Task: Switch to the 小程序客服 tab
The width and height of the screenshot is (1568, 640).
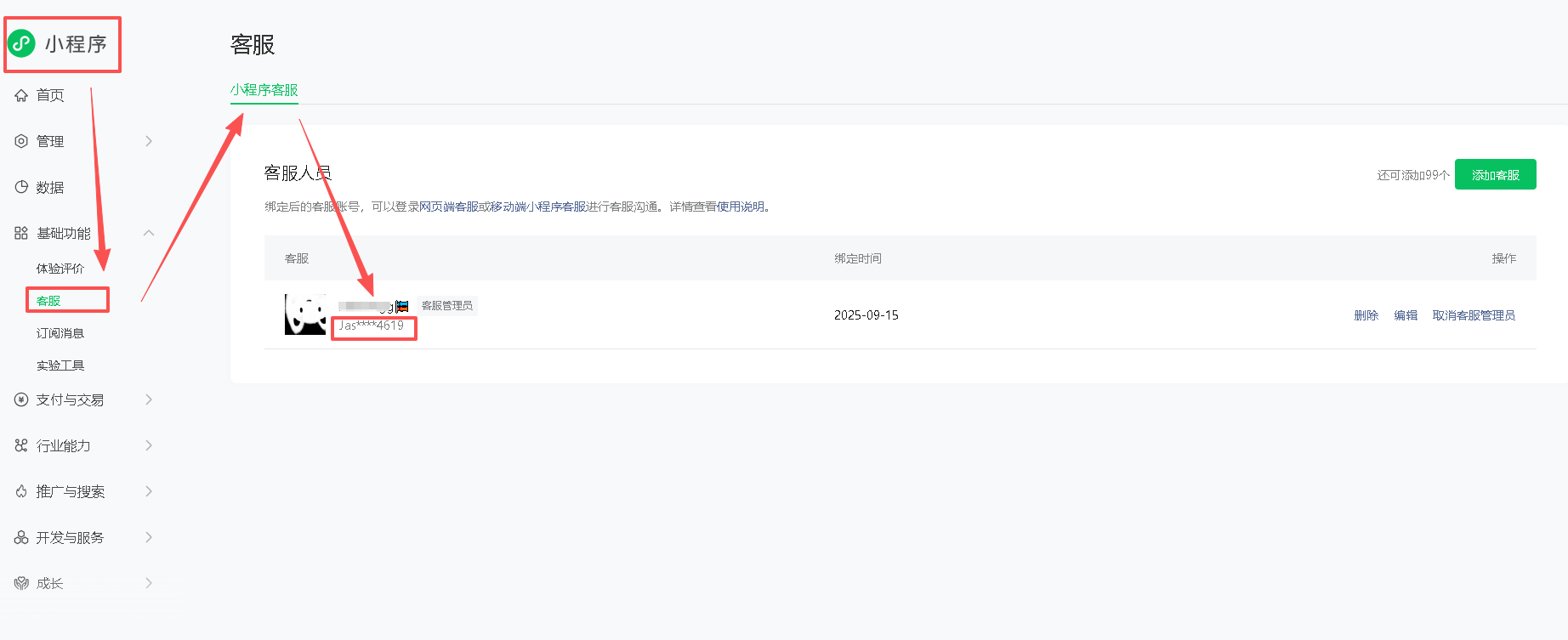Action: (264, 90)
